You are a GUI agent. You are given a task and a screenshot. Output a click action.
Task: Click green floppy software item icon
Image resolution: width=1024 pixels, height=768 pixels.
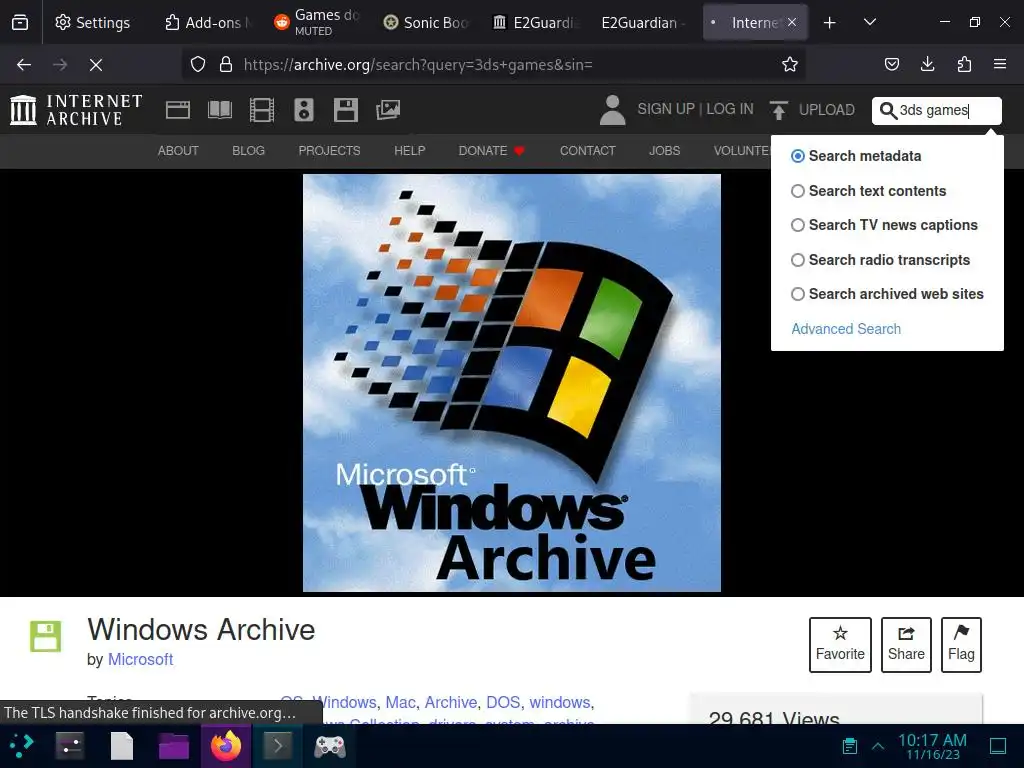(x=46, y=636)
